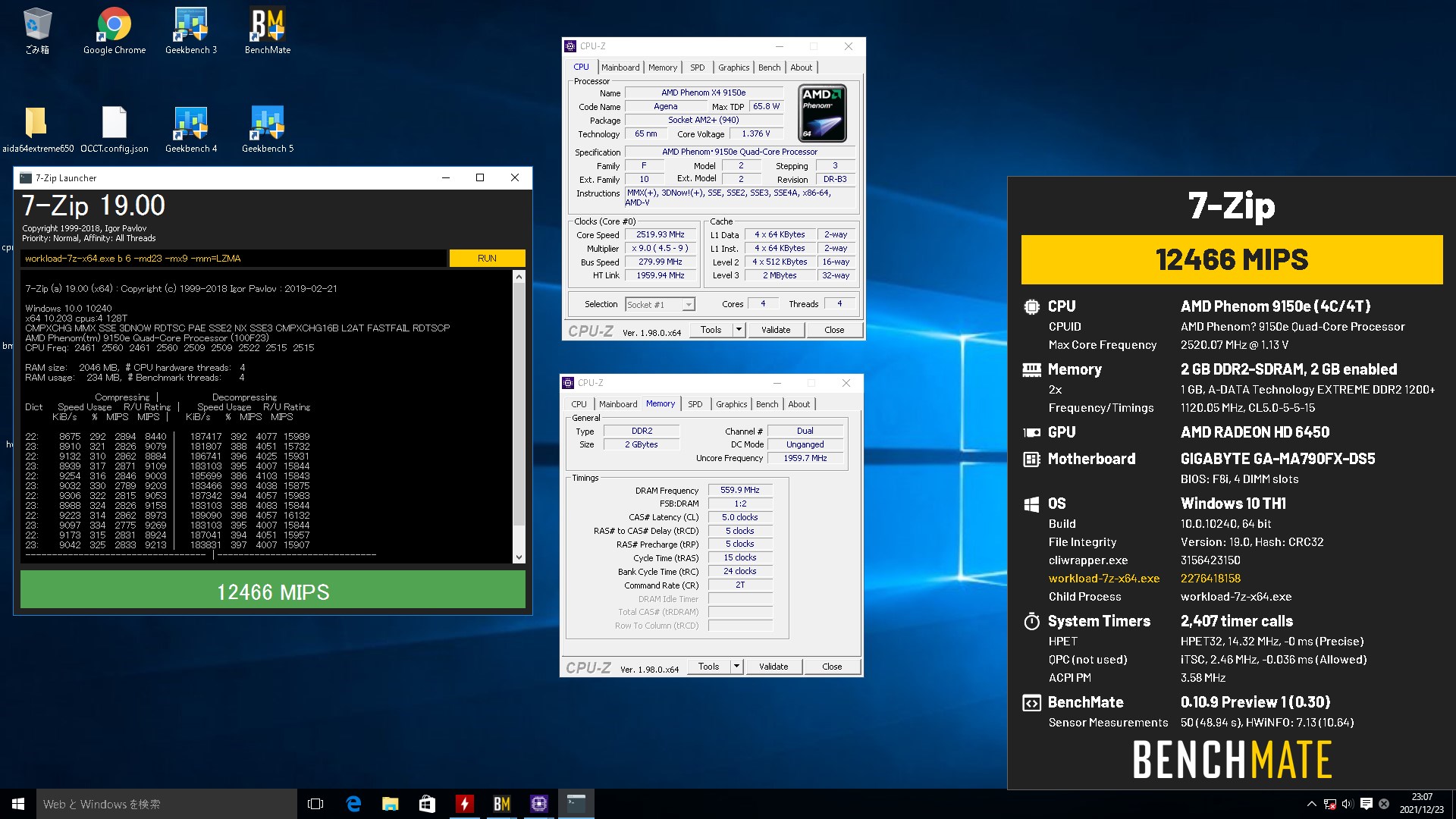Screen dimensions: 1456x819
Task: Click scroll-up arrow in 7-Zip console
Action: [519, 278]
